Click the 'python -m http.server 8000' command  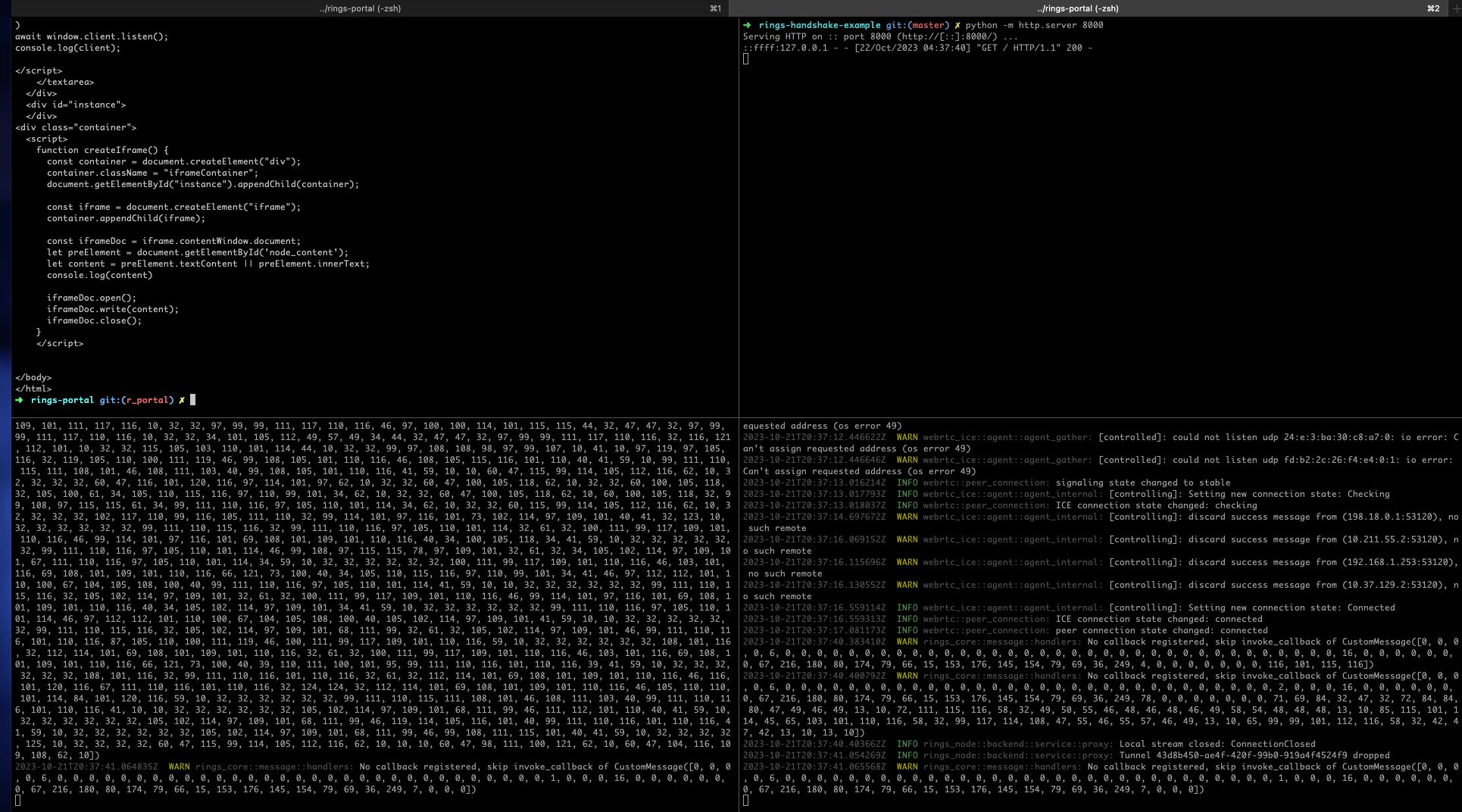1034,25
